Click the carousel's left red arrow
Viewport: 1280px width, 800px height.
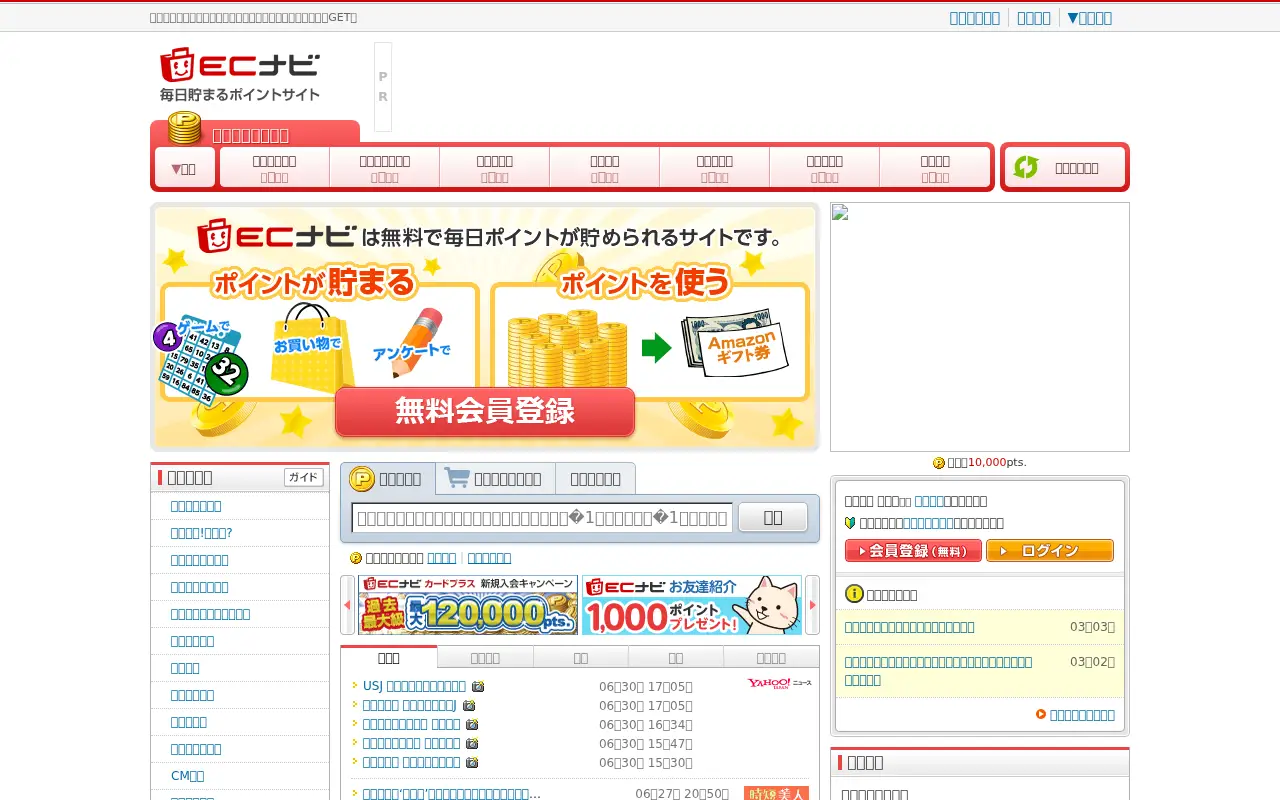click(347, 605)
